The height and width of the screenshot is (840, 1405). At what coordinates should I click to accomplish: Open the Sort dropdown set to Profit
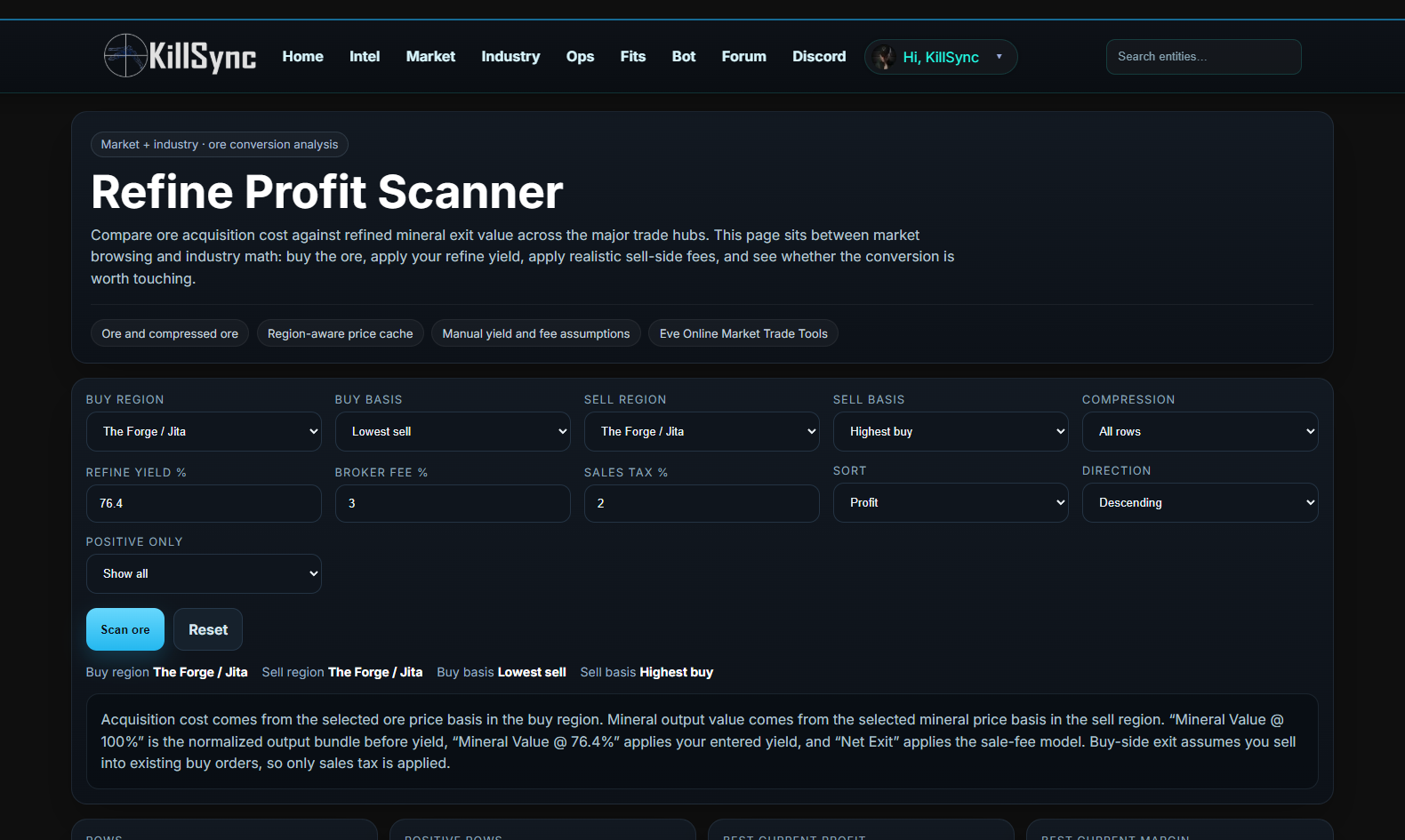click(951, 502)
